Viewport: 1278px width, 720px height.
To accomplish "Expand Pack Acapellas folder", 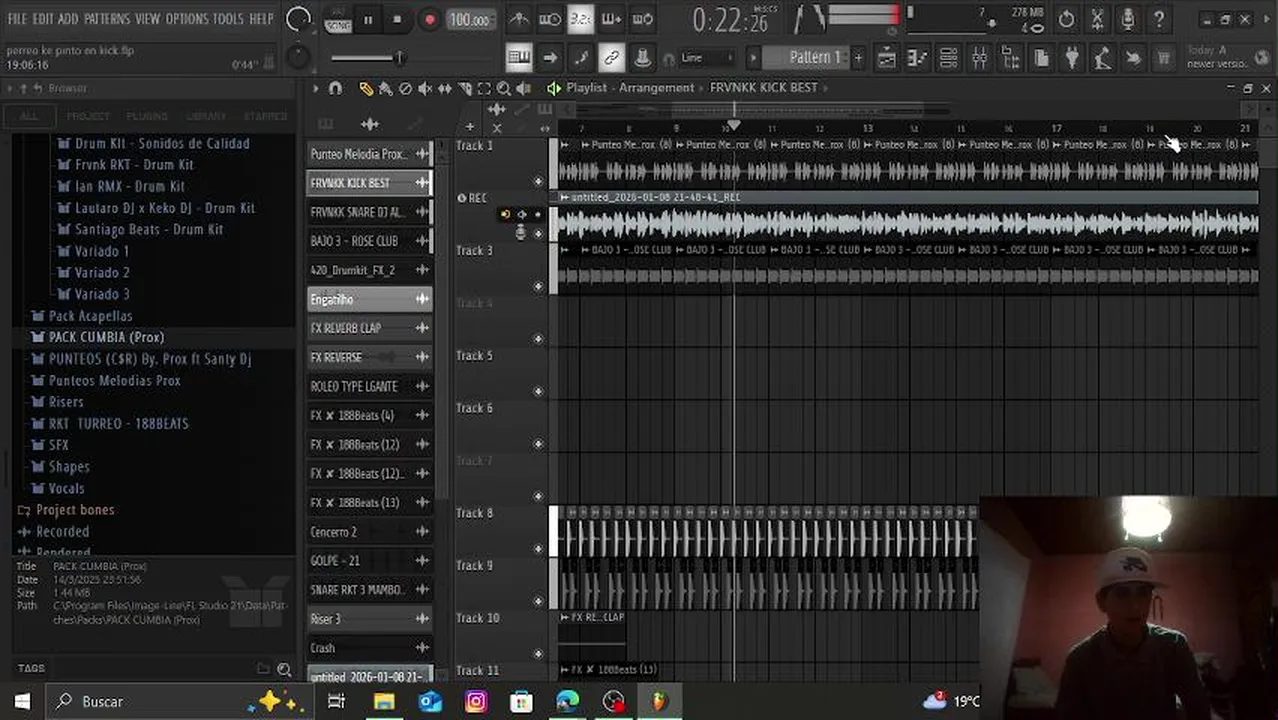I will click(90, 316).
